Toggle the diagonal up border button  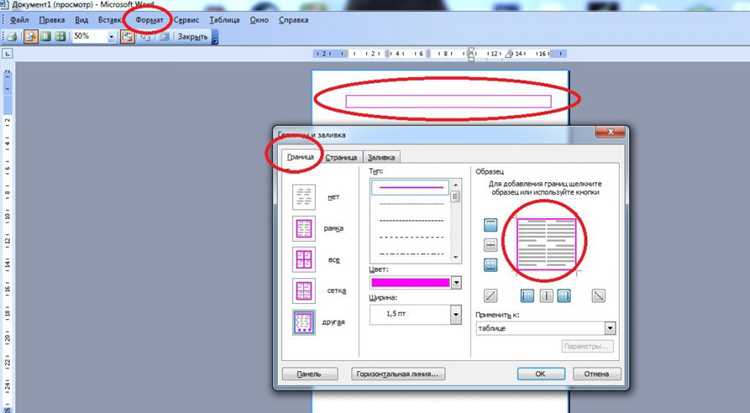[x=490, y=296]
